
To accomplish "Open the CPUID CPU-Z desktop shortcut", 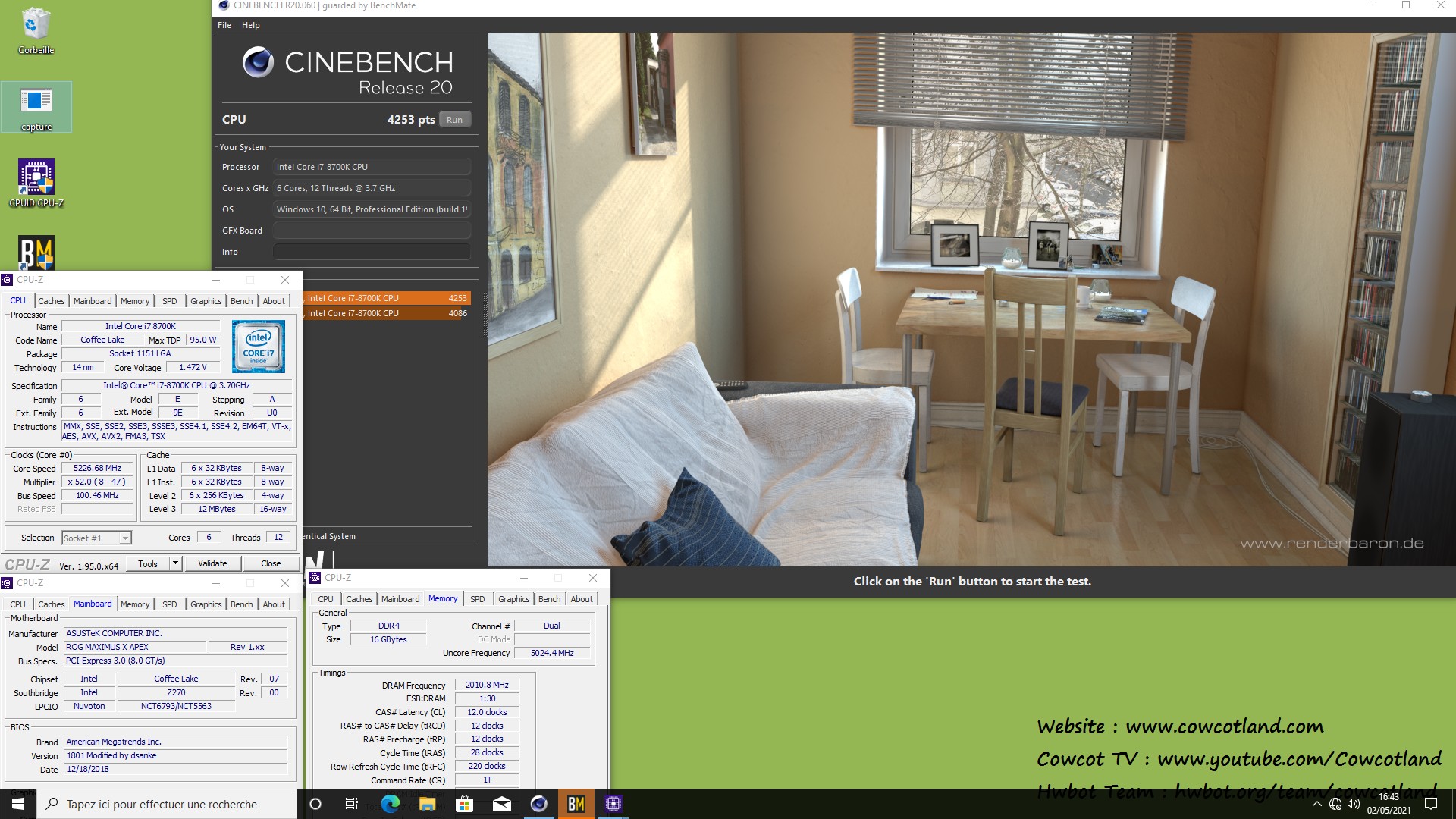I will pyautogui.click(x=36, y=183).
